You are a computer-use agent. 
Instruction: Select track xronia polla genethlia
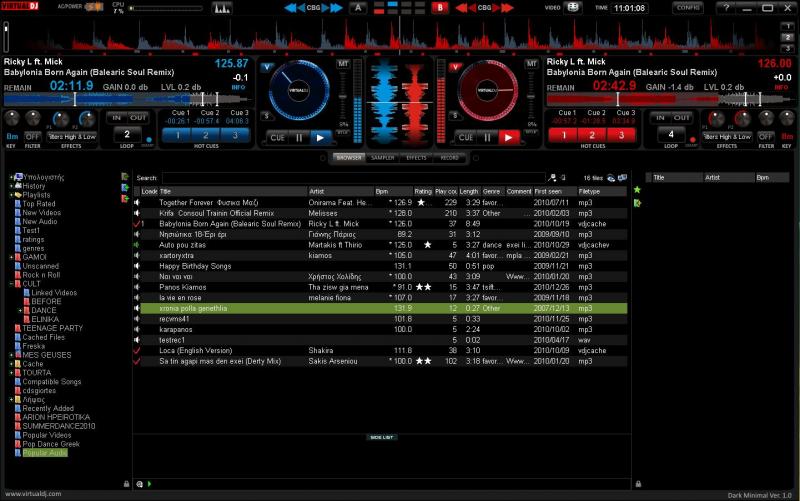tap(380, 308)
